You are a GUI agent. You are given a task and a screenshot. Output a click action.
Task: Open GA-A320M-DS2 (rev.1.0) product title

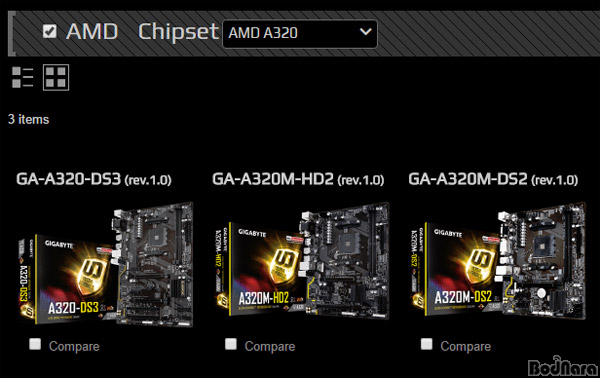tap(493, 179)
